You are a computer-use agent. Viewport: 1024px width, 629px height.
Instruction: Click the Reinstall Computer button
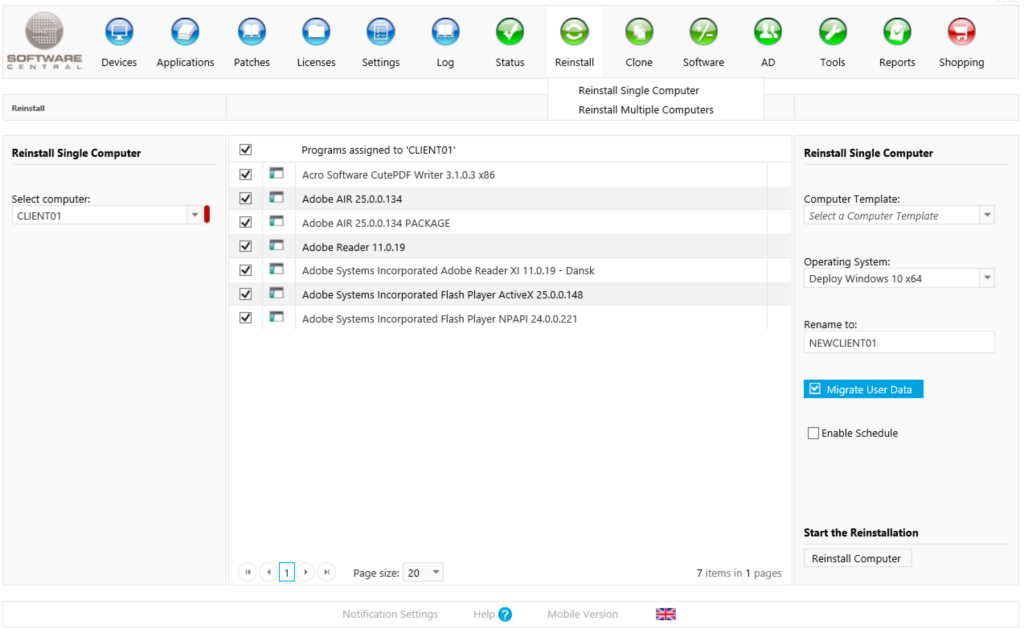coord(856,558)
